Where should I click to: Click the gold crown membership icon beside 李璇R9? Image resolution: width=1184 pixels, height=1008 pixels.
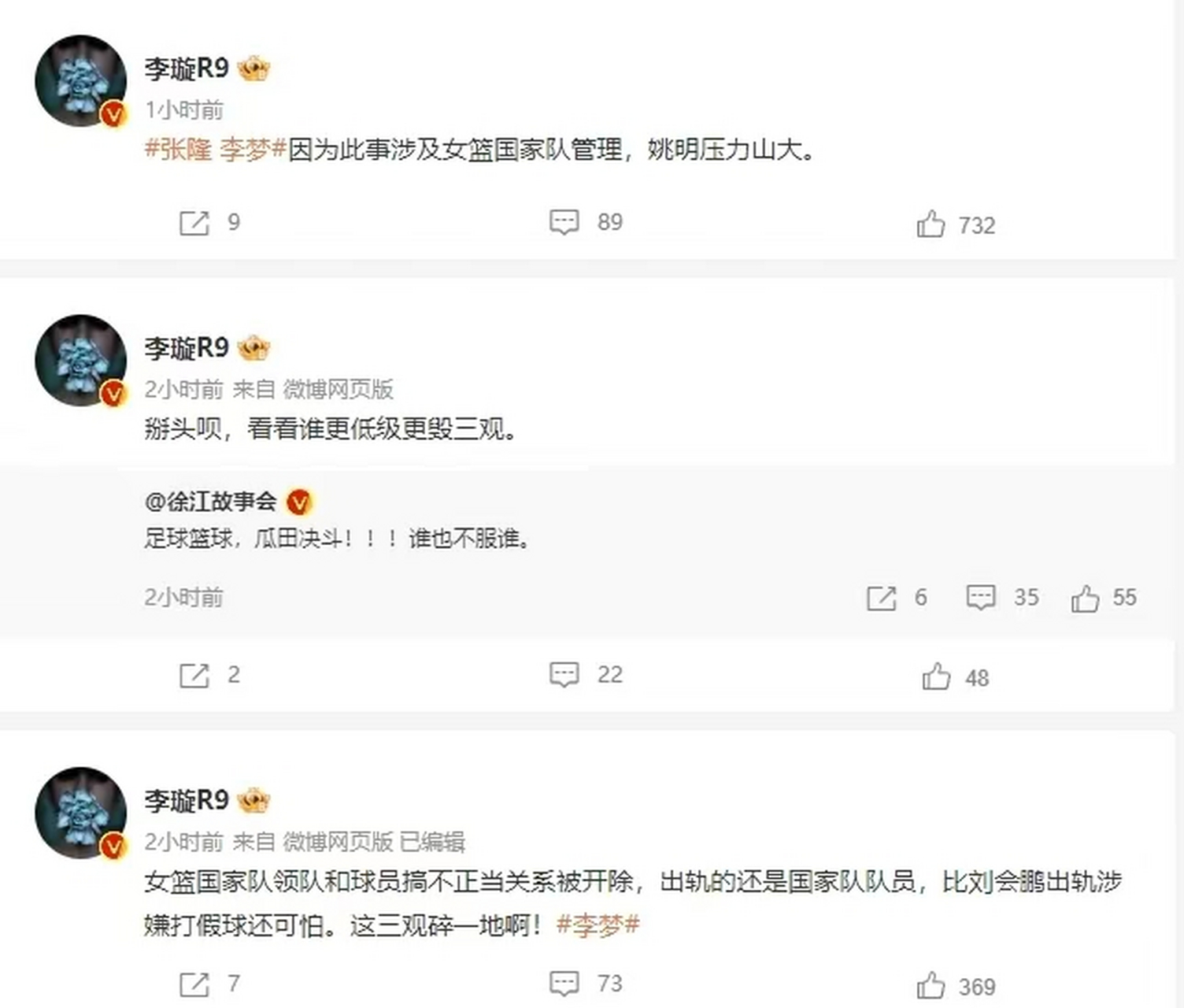pos(253,69)
